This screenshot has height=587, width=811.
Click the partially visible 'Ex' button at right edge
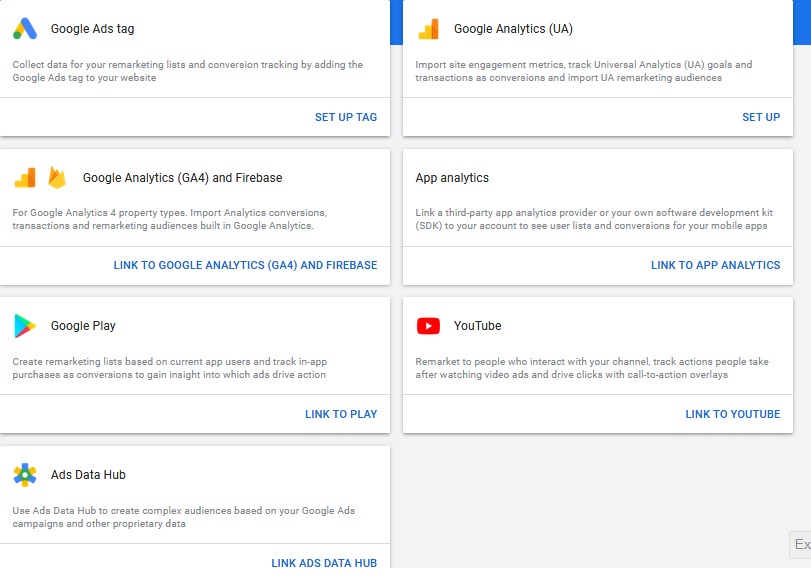point(801,545)
